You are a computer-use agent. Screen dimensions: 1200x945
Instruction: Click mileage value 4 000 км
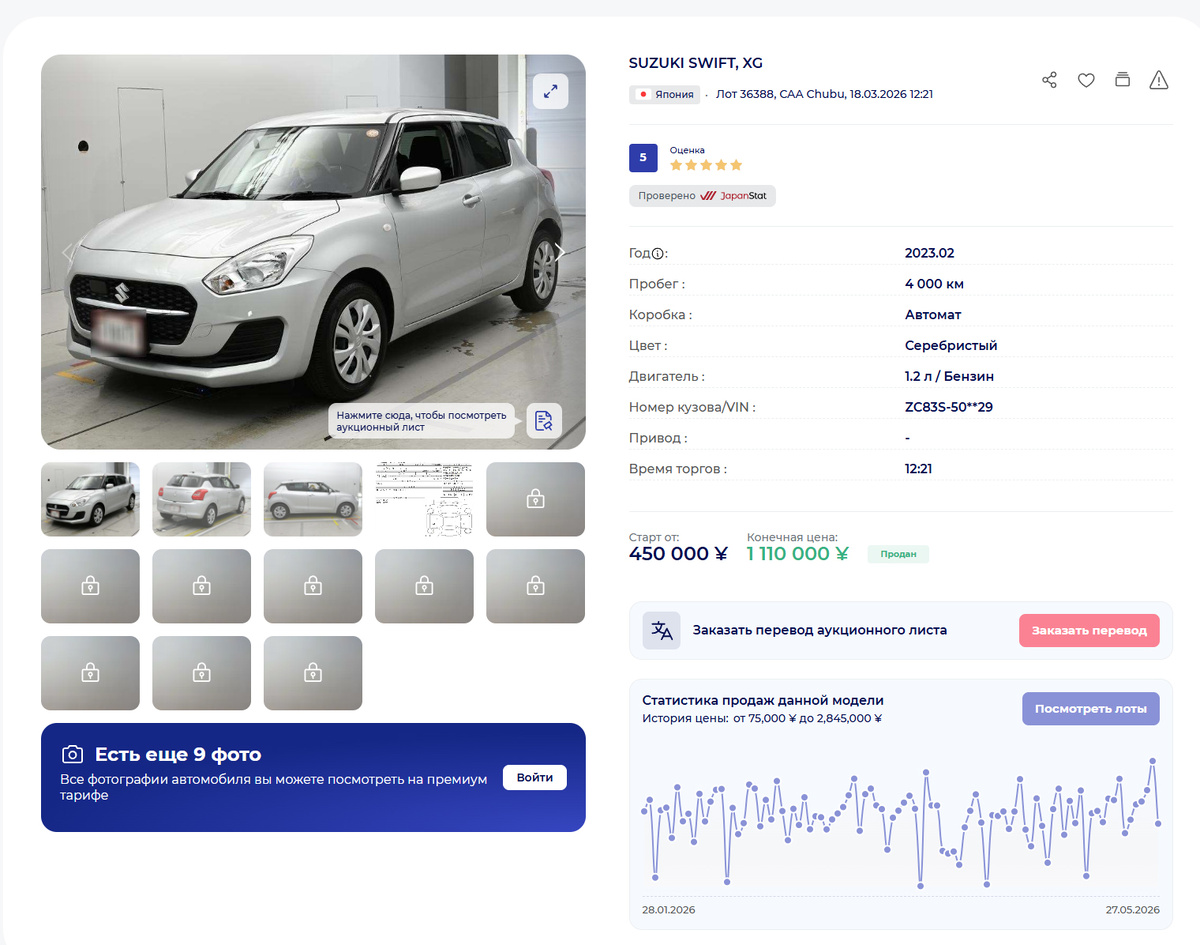click(934, 284)
